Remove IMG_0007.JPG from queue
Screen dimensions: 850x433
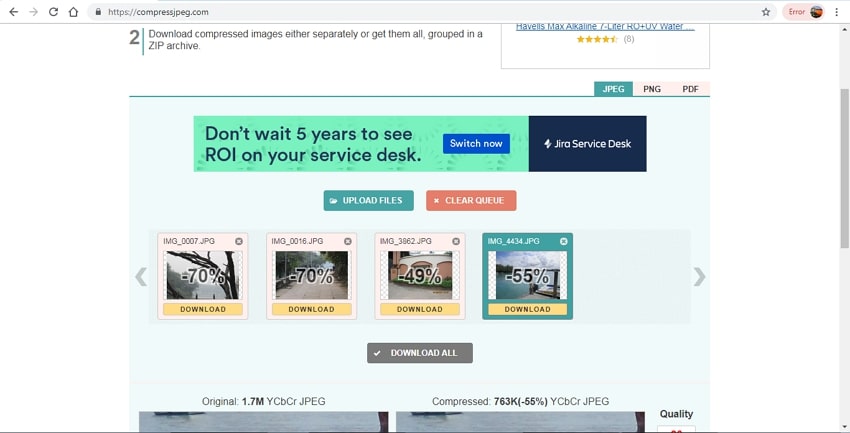tap(239, 241)
